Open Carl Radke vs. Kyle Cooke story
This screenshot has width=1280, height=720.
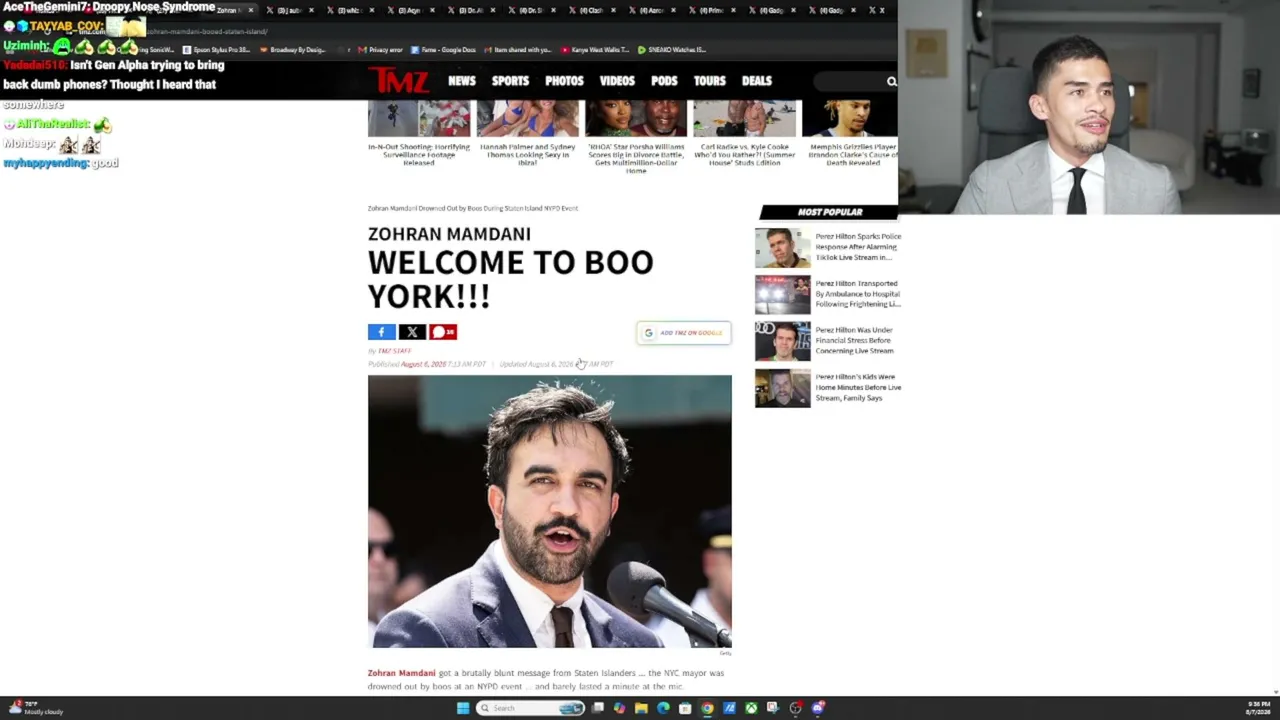coord(745,155)
